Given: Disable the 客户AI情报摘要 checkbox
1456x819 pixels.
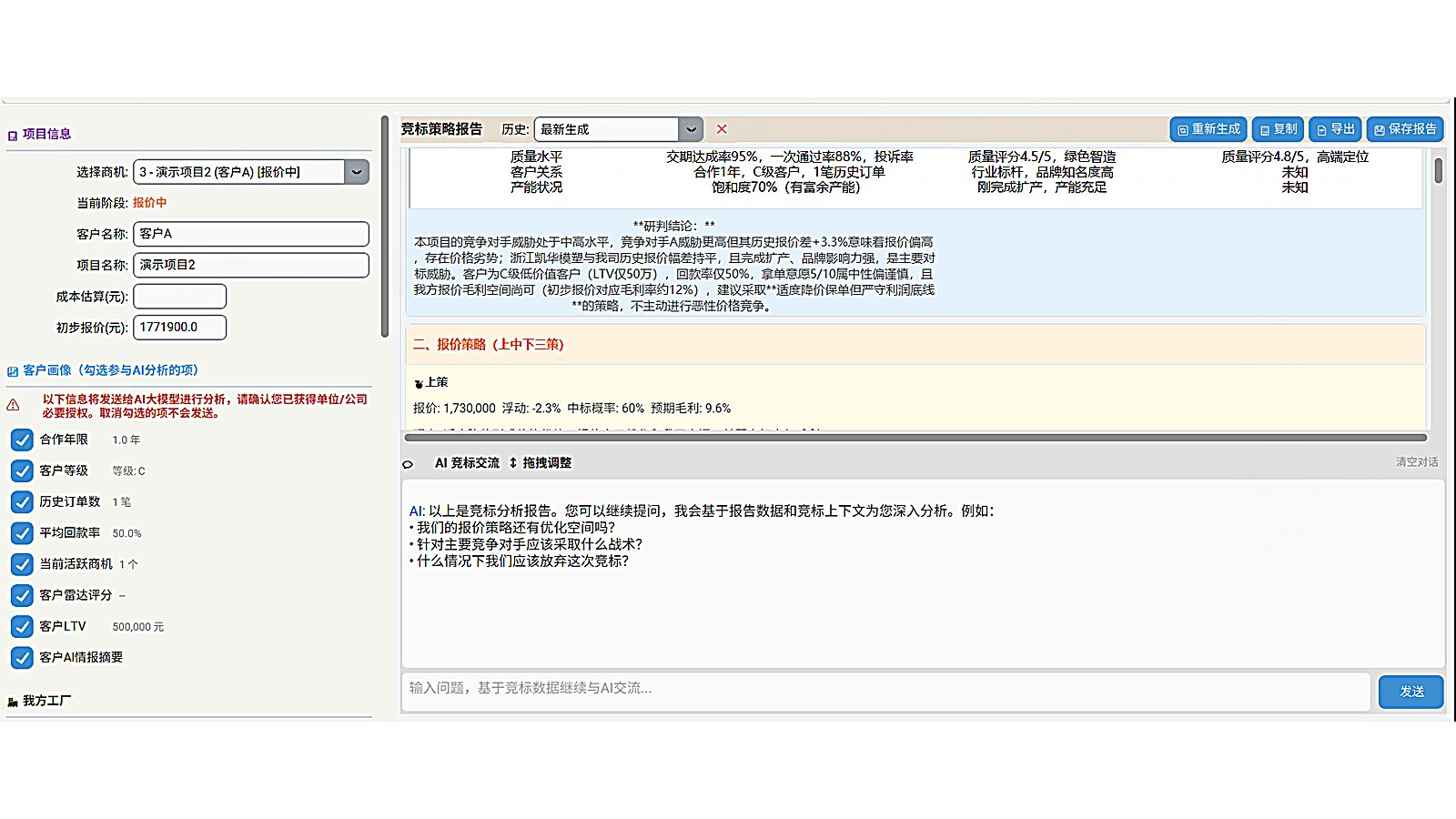Looking at the screenshot, I should [22, 657].
